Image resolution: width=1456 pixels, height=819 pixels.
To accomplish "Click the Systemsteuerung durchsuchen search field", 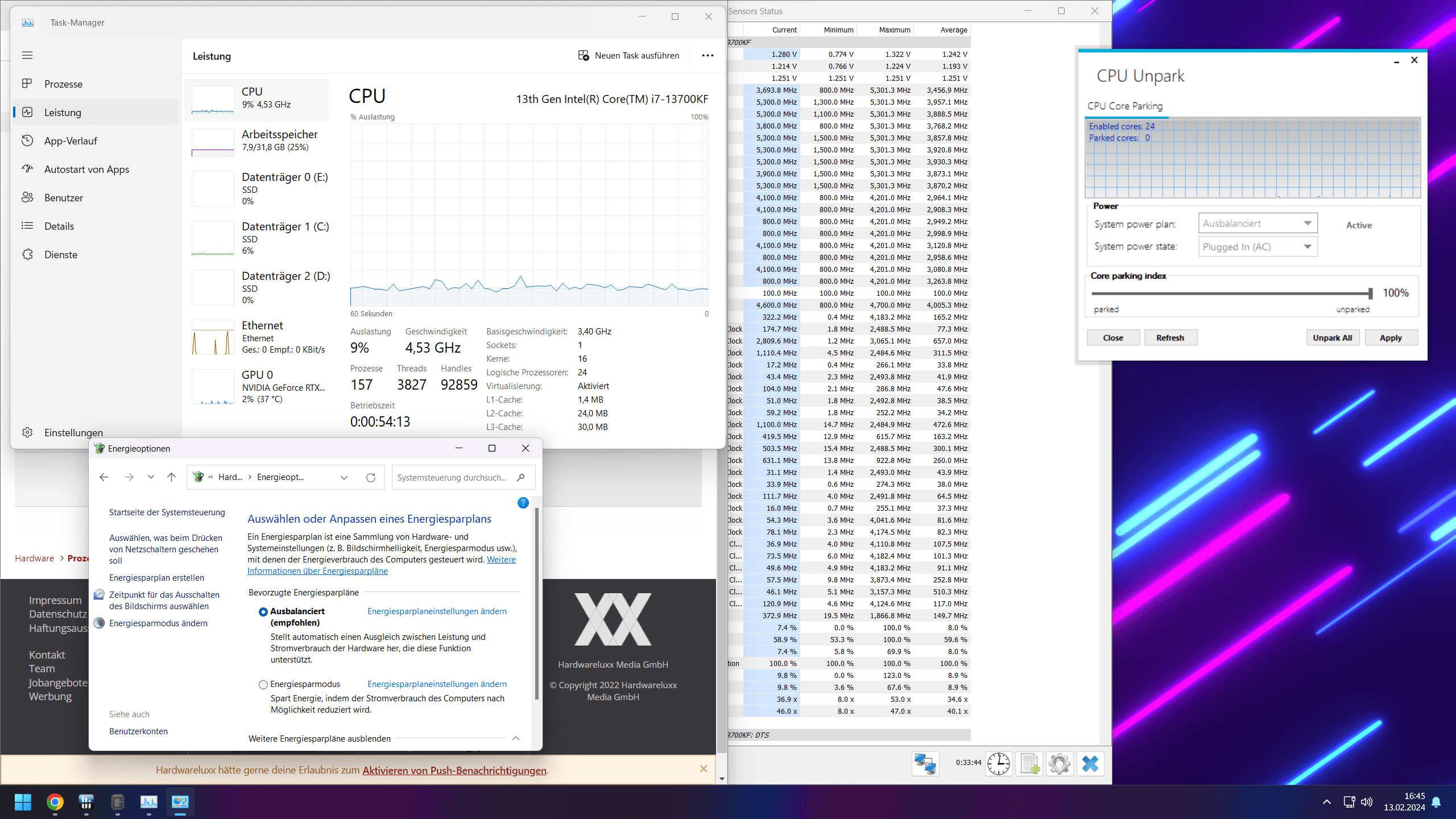I will pyautogui.click(x=463, y=478).
